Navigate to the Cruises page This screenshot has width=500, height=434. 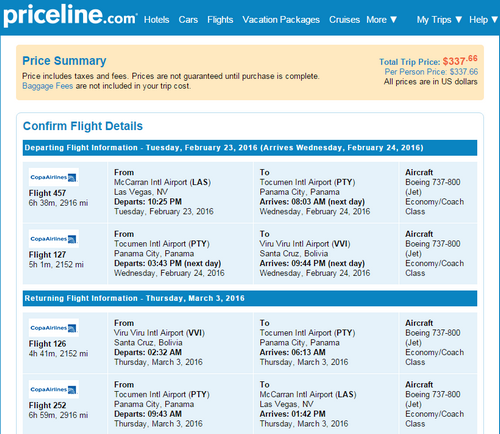[344, 20]
